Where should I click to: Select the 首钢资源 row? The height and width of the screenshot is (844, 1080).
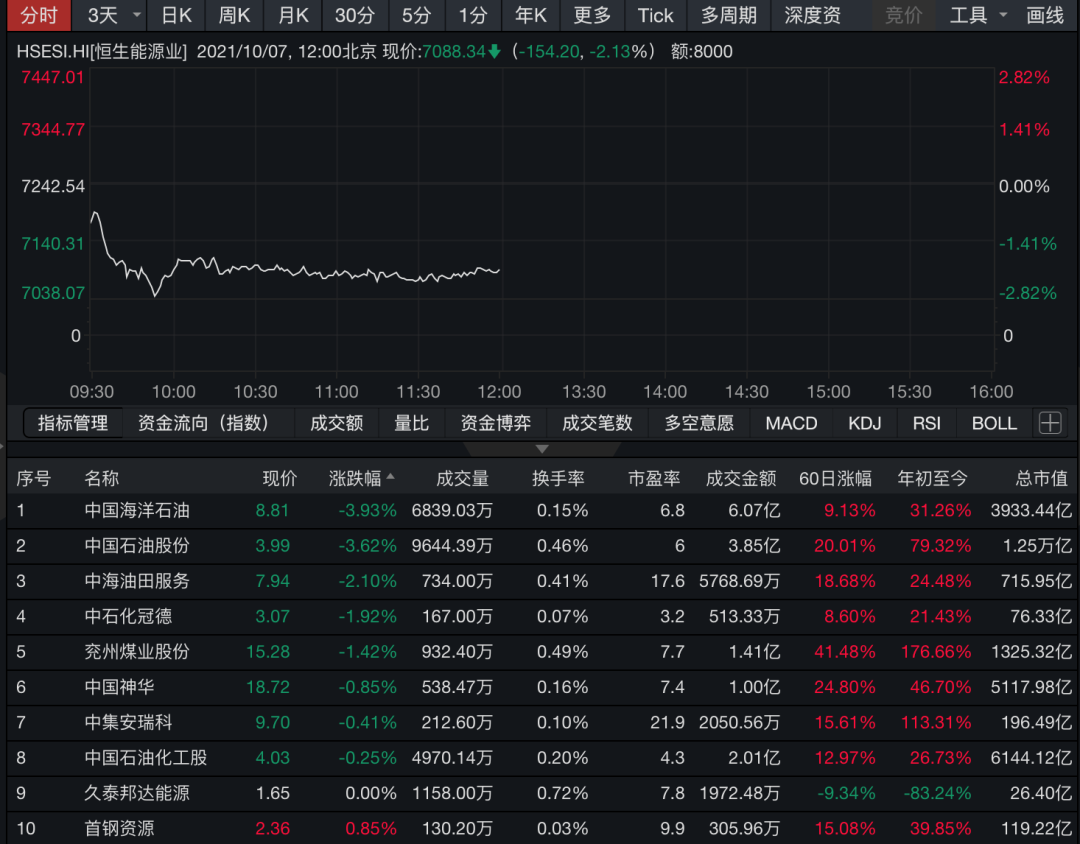540,828
